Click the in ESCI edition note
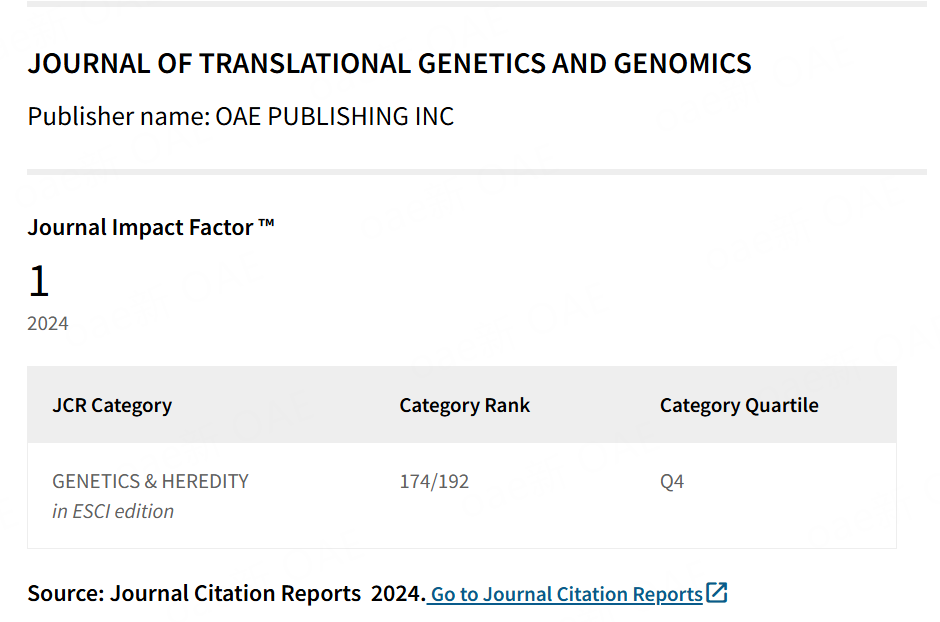The image size is (940, 622). pyautogui.click(x=113, y=511)
